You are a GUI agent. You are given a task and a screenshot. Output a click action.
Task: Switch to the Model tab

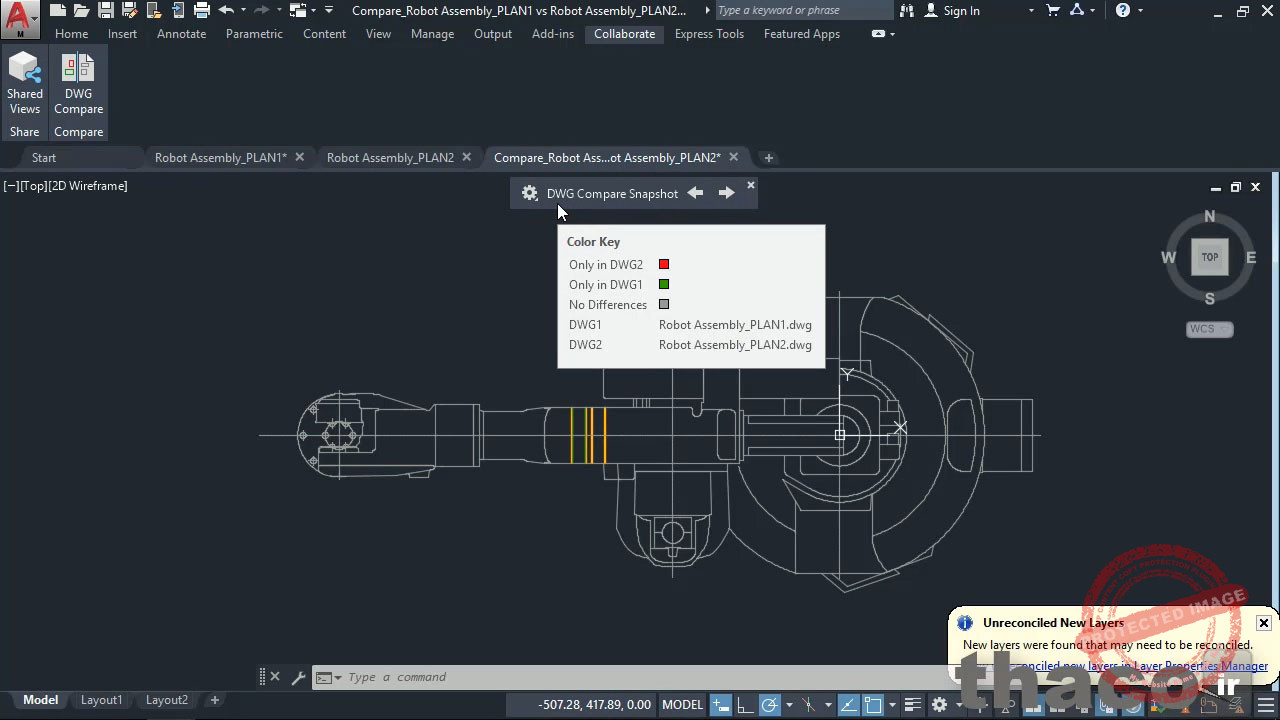point(41,700)
